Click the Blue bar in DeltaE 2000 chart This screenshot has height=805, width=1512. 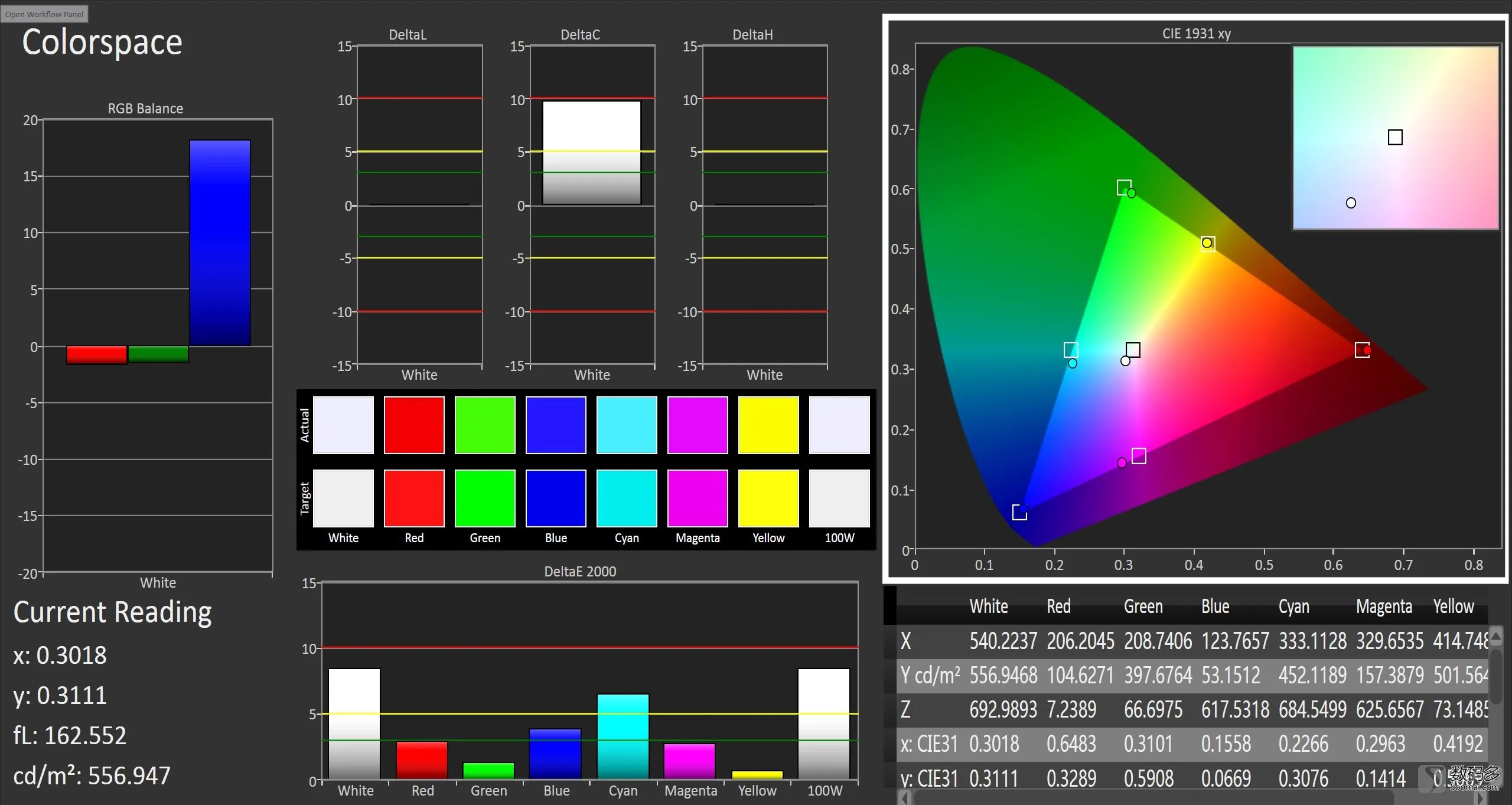pos(555,754)
